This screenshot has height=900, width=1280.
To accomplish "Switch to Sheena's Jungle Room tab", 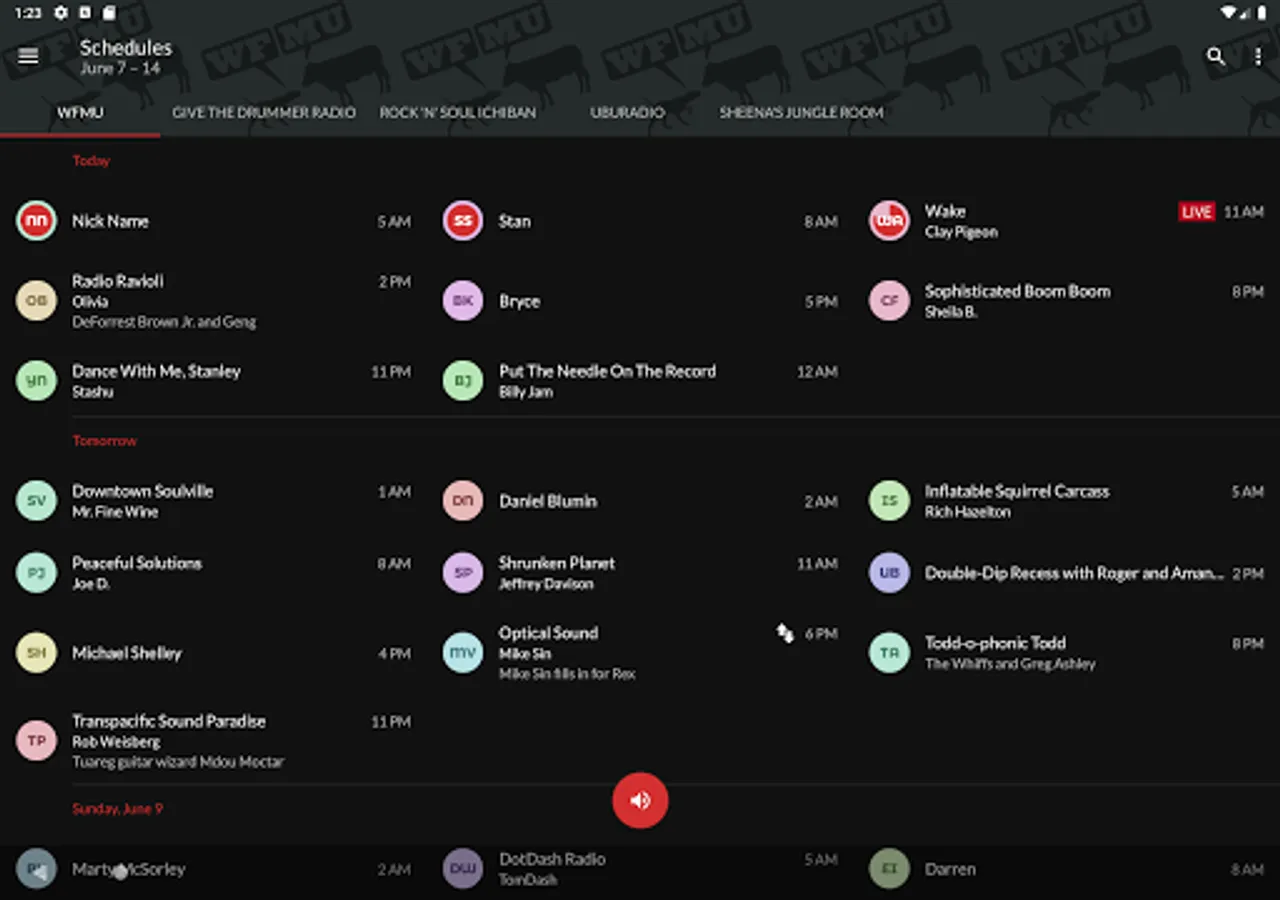I will point(801,113).
